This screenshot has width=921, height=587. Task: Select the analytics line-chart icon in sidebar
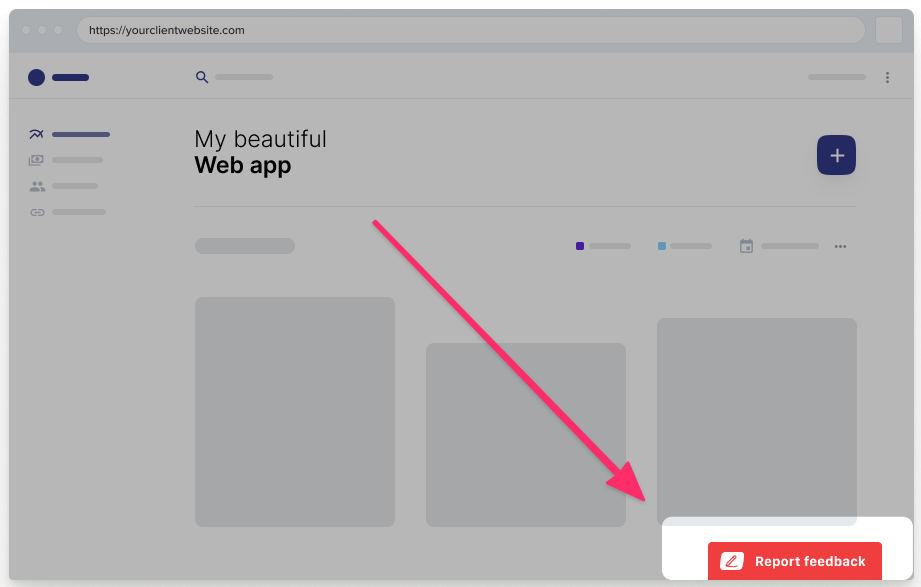tap(36, 134)
